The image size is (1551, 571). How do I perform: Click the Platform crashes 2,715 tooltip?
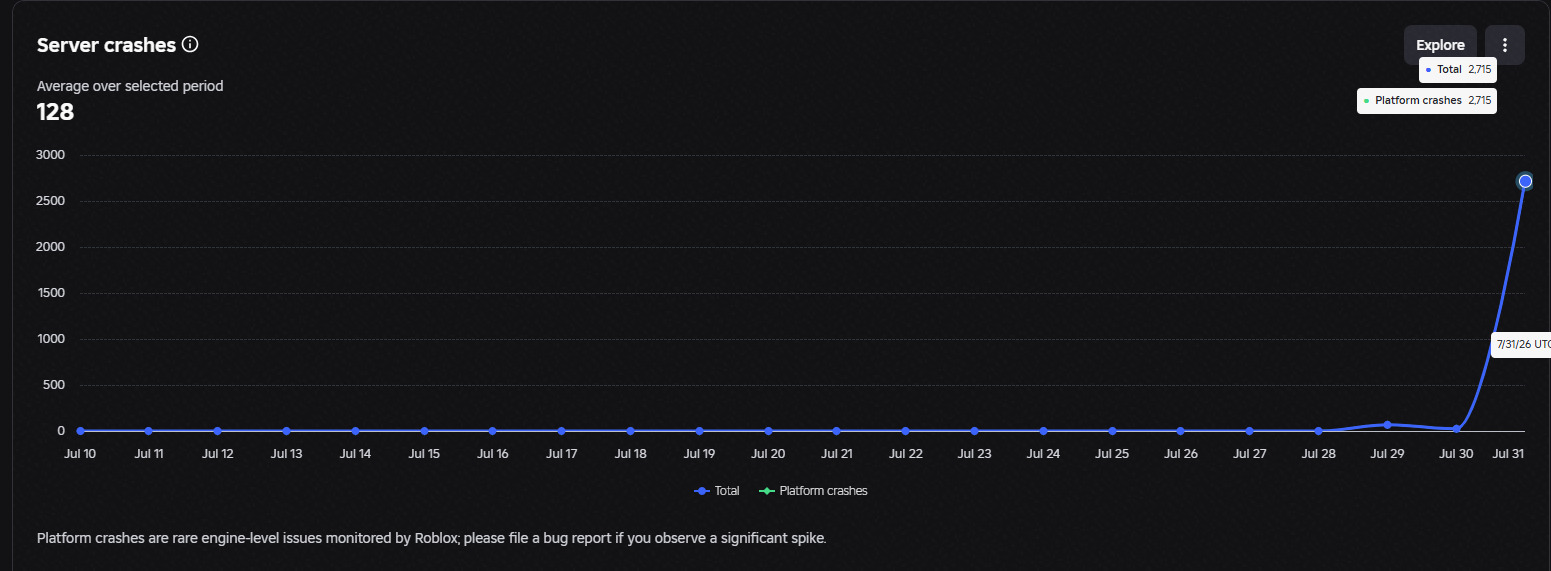(1427, 101)
